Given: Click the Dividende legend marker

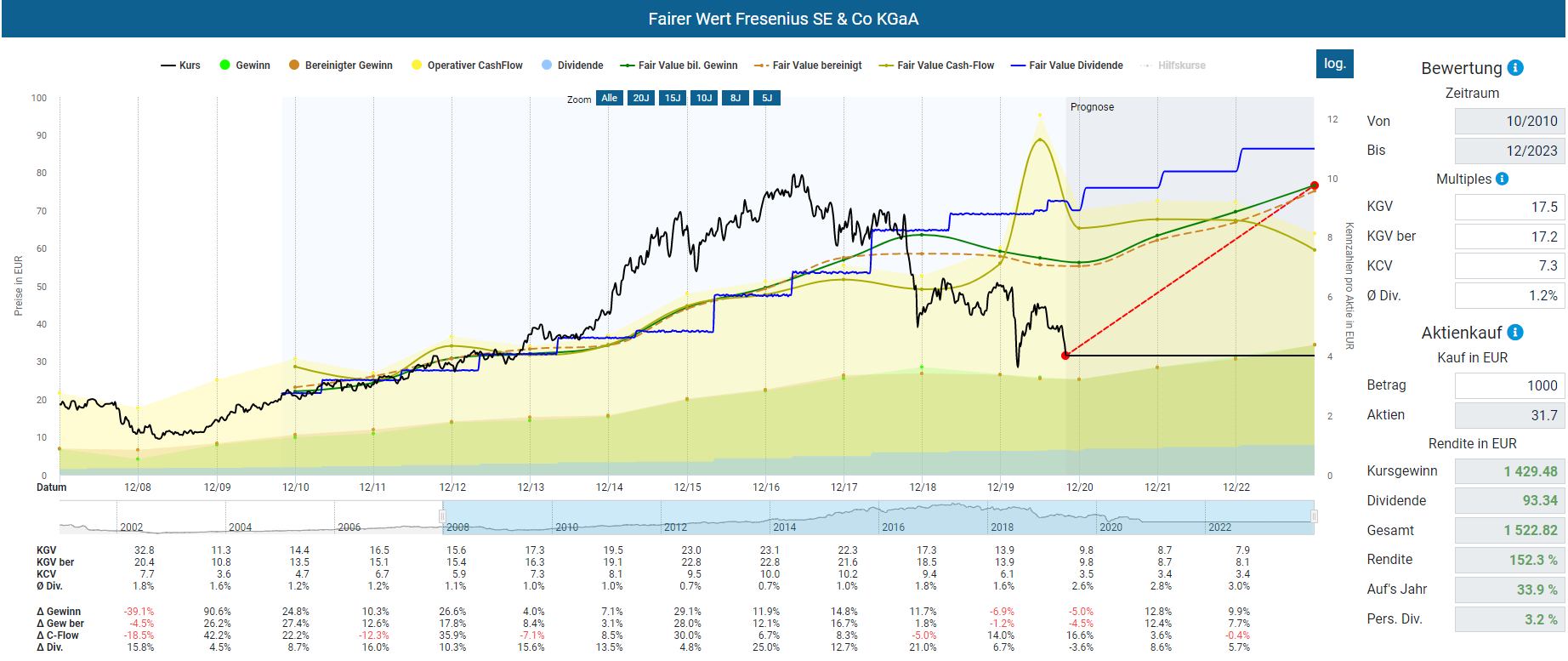Looking at the screenshot, I should point(547,66).
